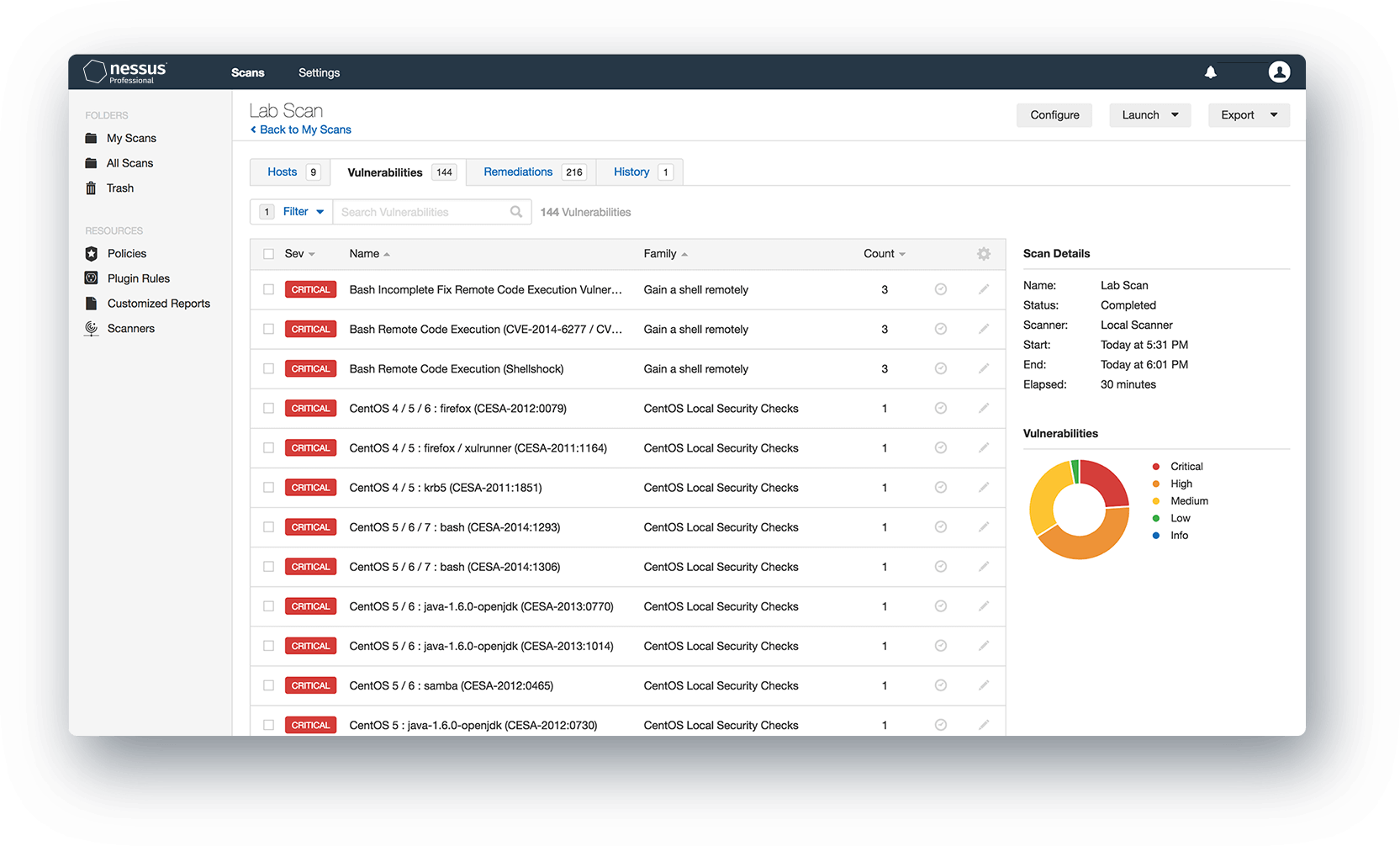The width and height of the screenshot is (1400, 846).
Task: Open Settings in the top bar
Action: click(320, 73)
